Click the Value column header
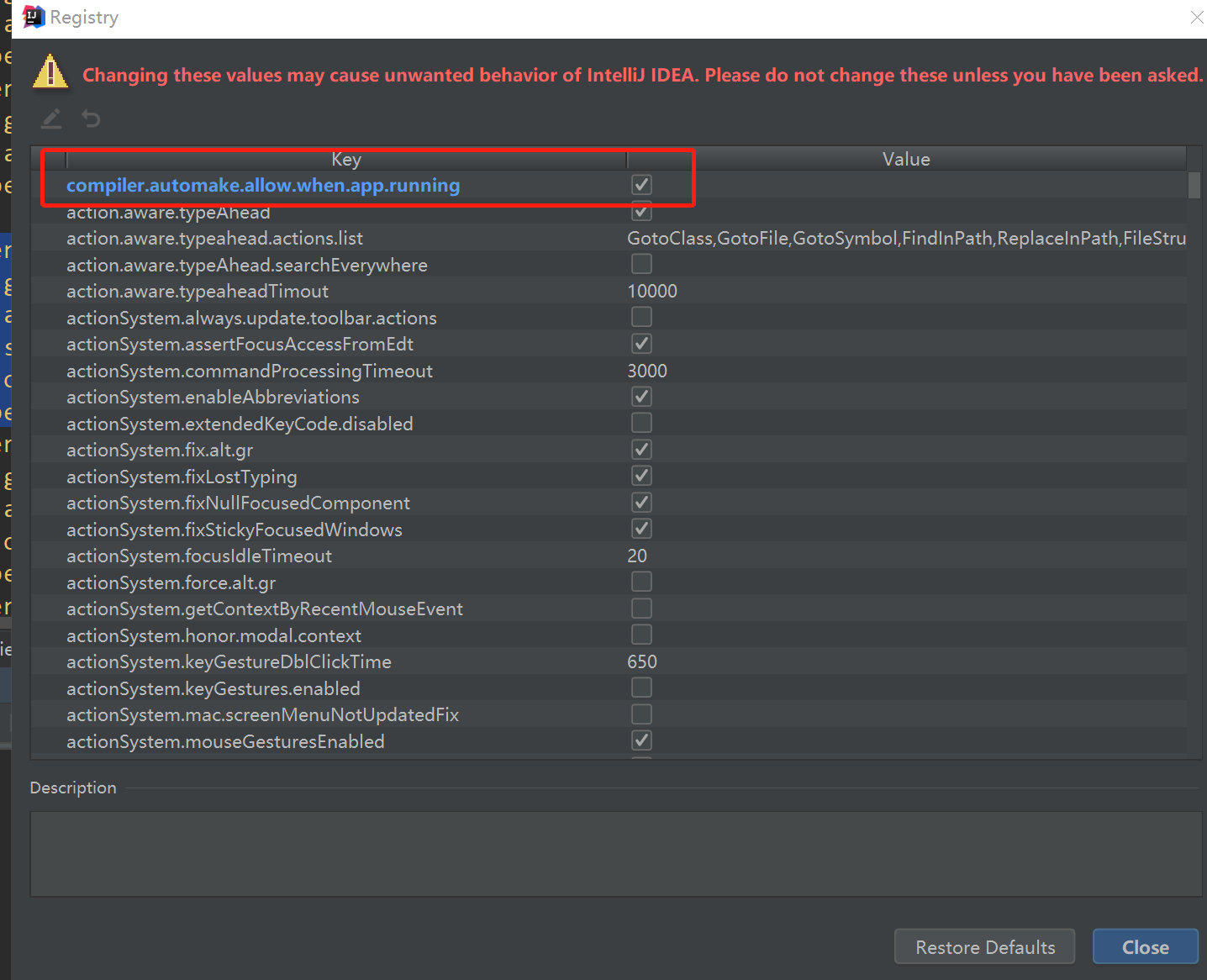Screen dimensions: 1207x980 905,159
